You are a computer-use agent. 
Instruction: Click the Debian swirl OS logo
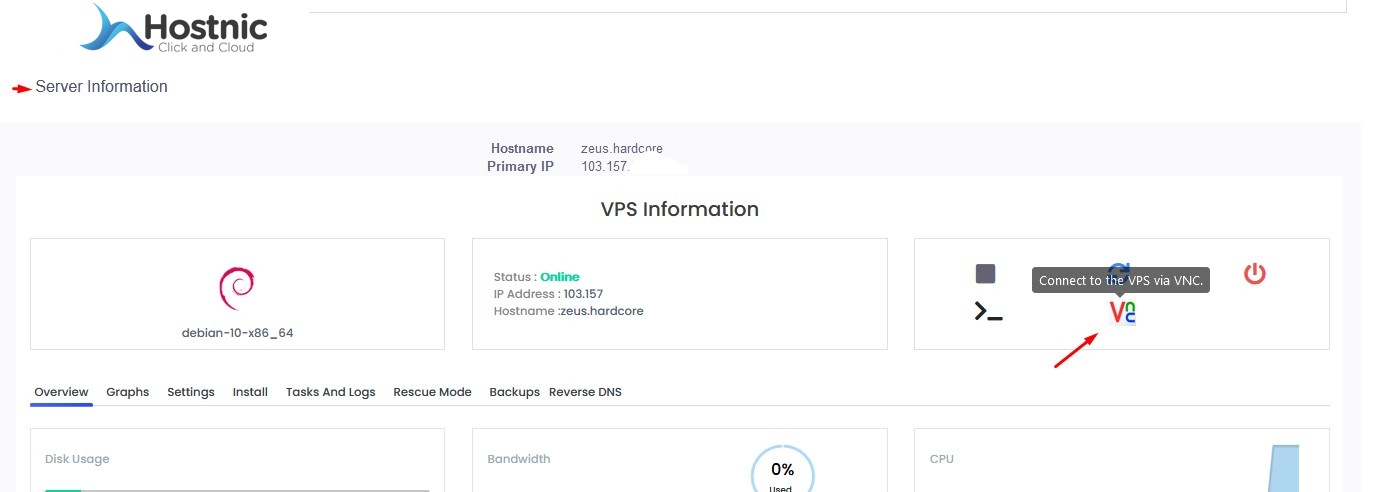pyautogui.click(x=237, y=288)
